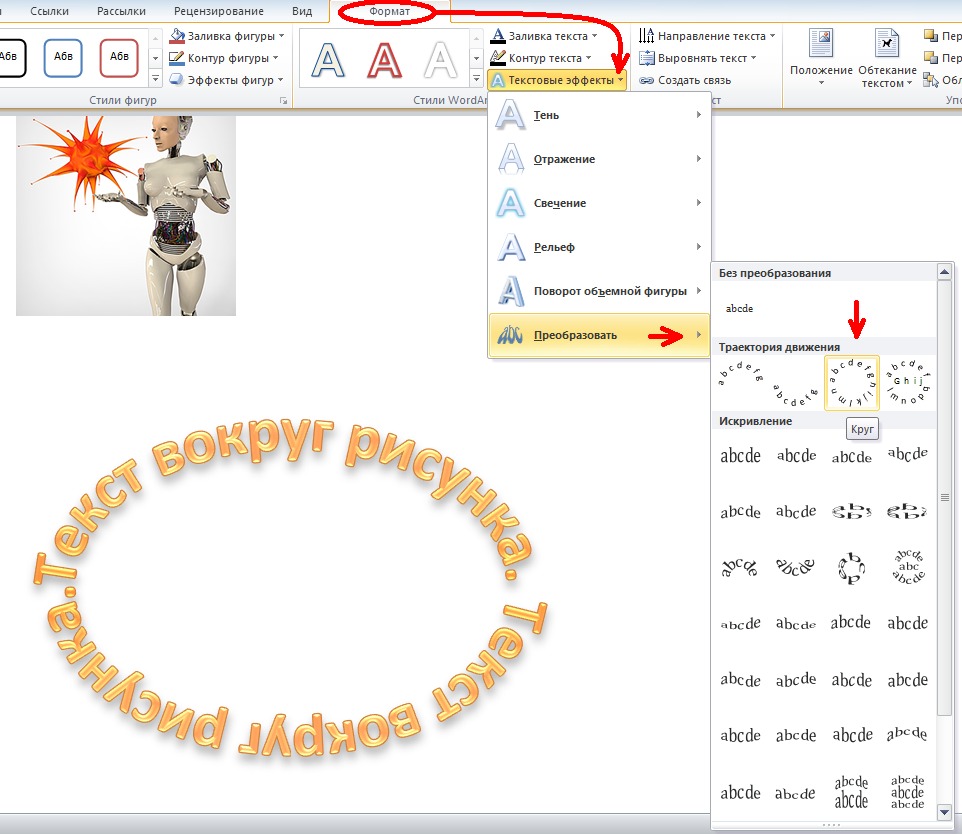
Task: Apply third warp in Искривление row two
Action: coord(852,511)
